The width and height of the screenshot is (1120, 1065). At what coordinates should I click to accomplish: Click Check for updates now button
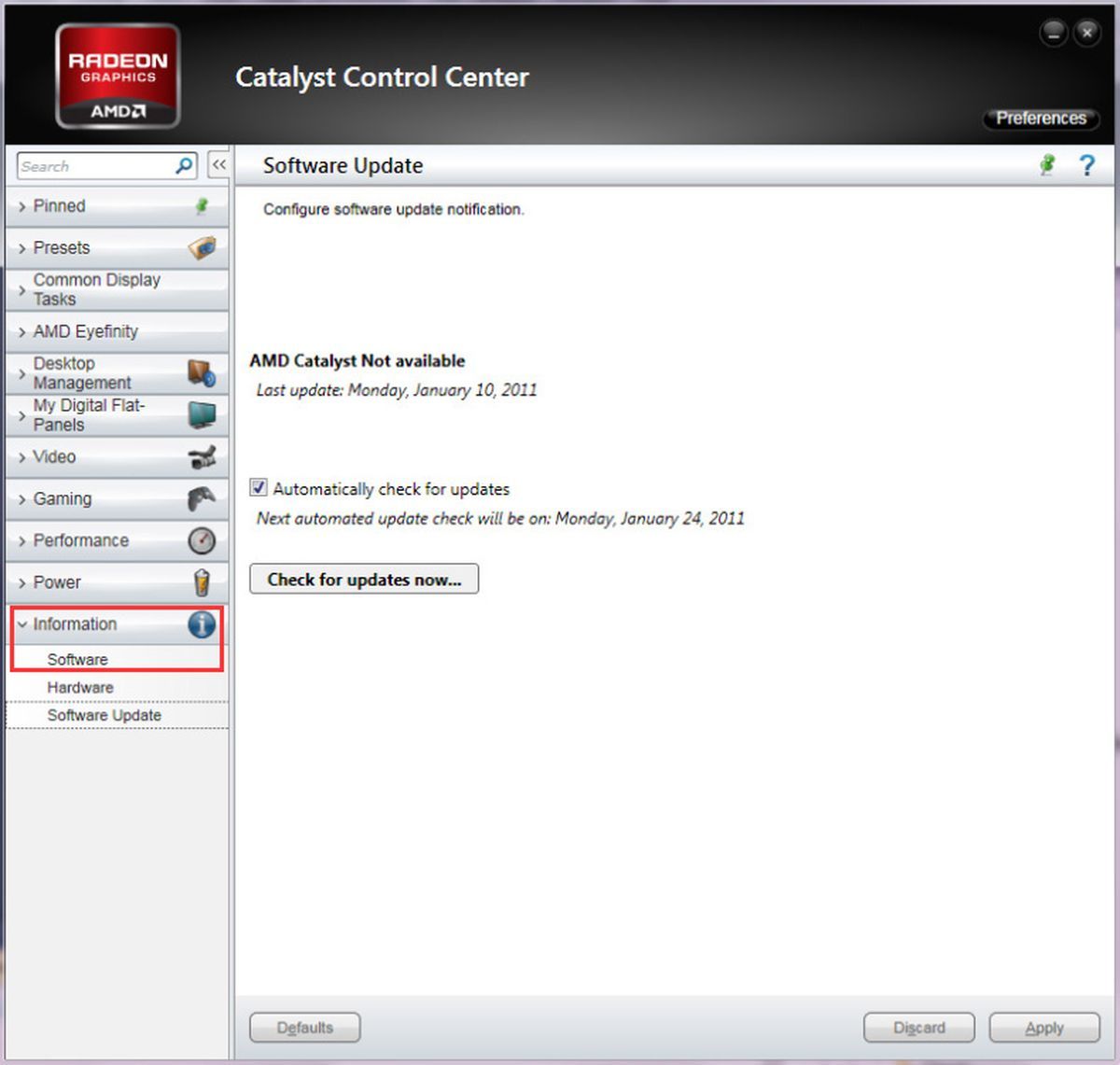[x=364, y=579]
